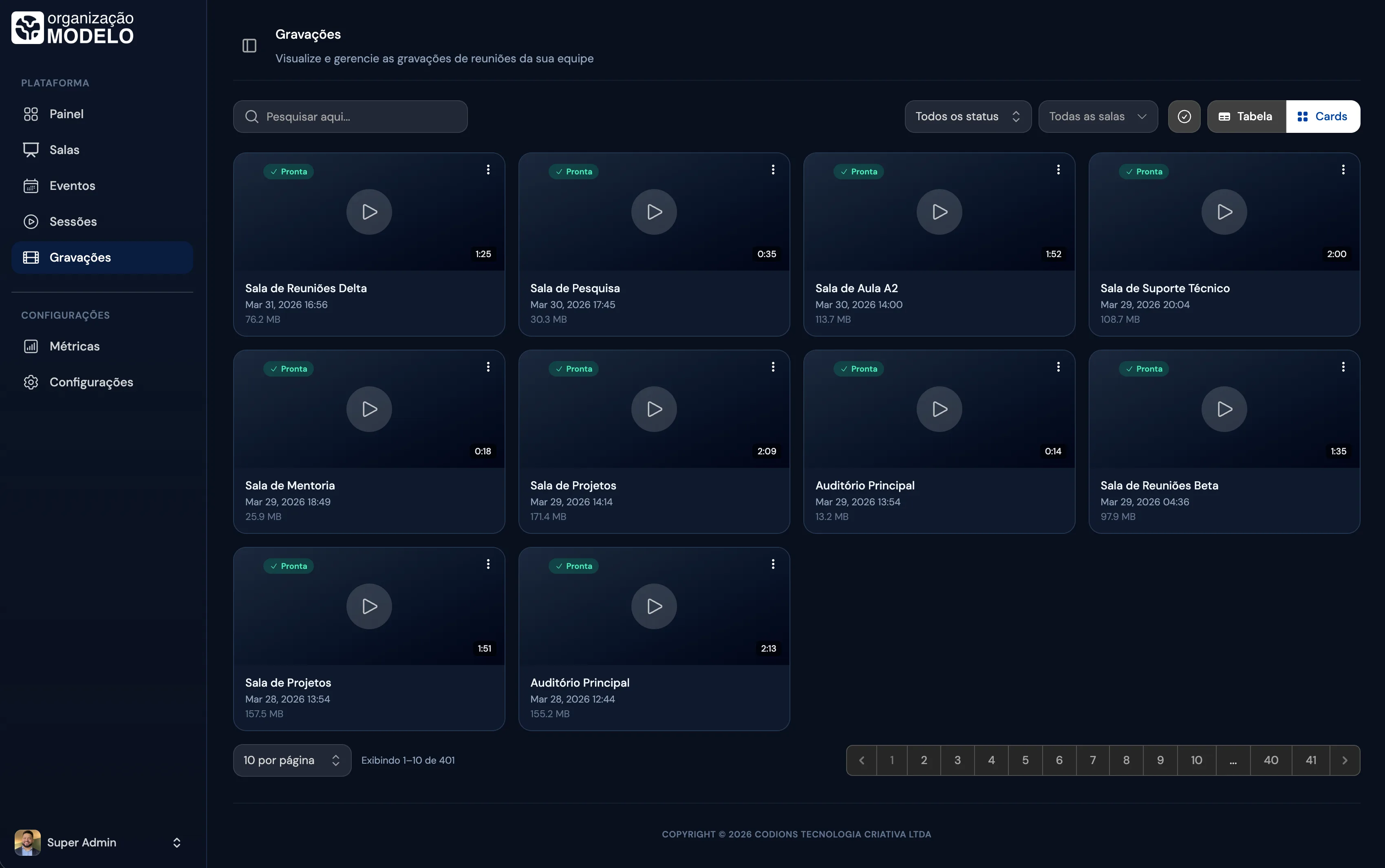Switch to Tabela view

1246,117
